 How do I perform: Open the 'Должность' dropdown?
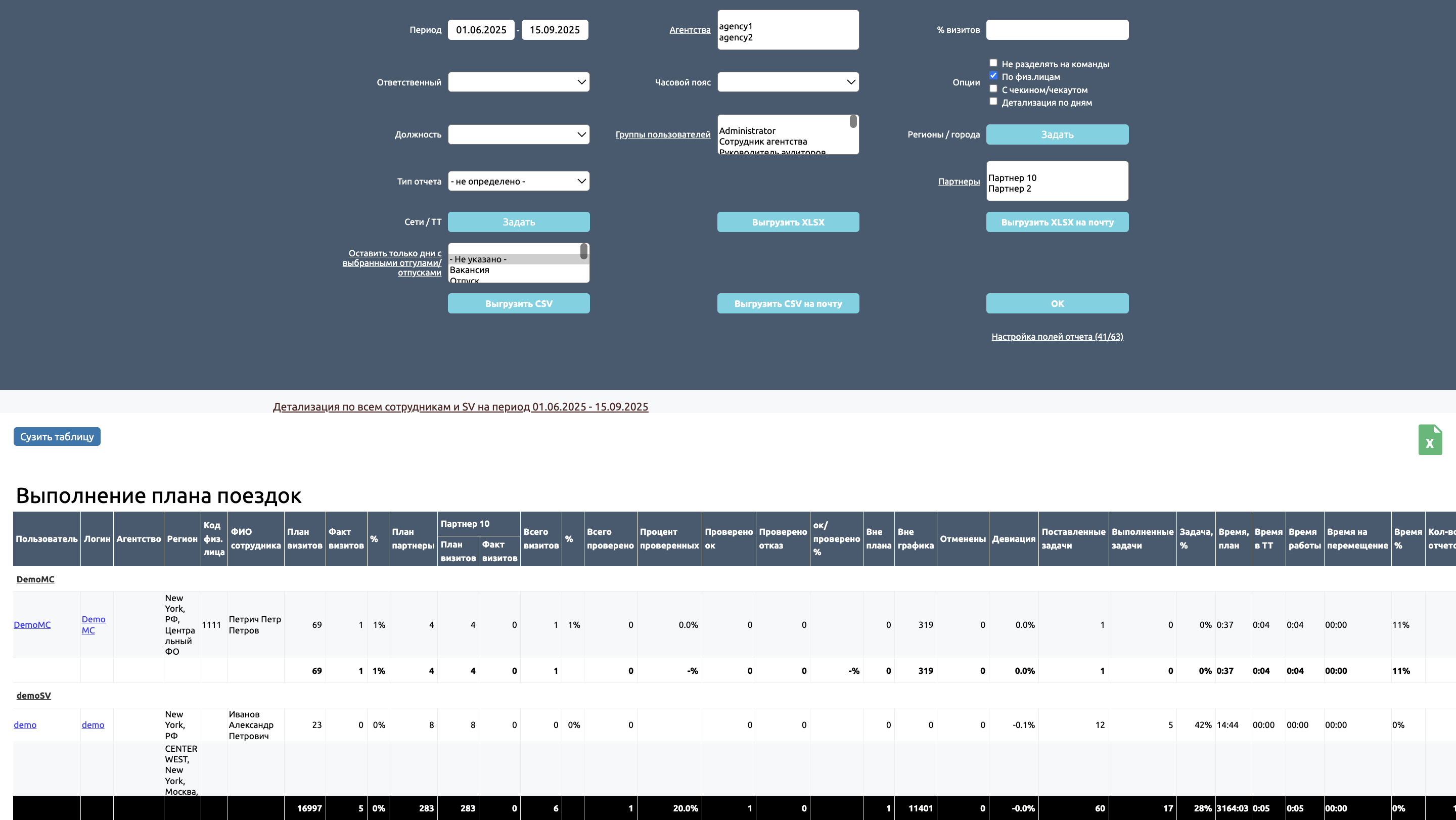[x=518, y=134]
